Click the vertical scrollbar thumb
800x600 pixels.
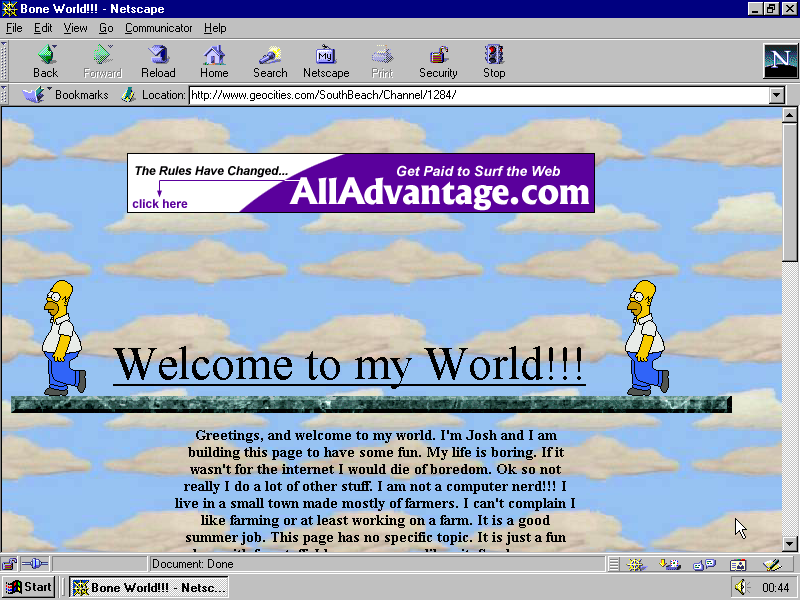pos(789,192)
